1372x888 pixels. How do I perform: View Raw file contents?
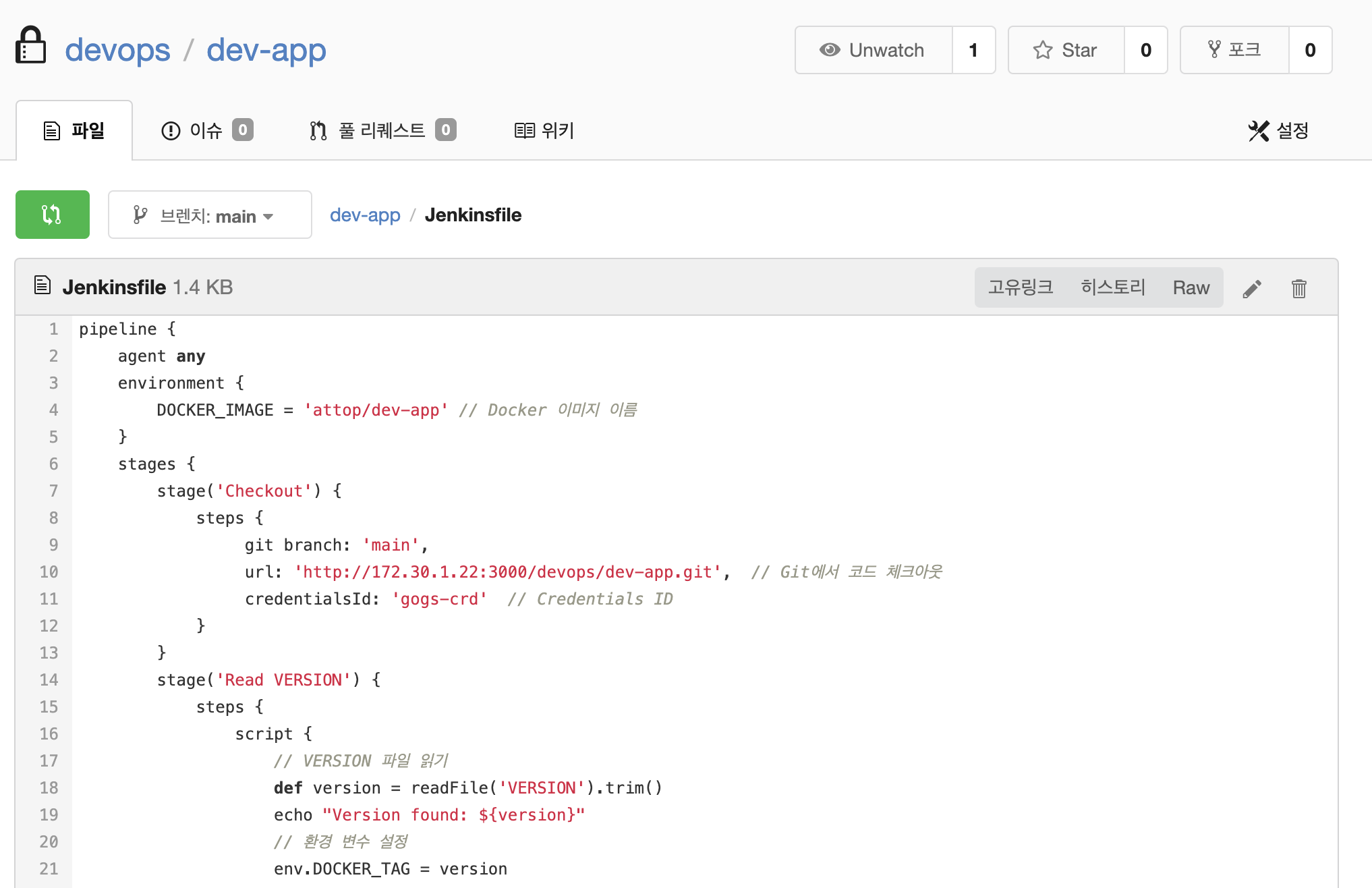(1191, 287)
